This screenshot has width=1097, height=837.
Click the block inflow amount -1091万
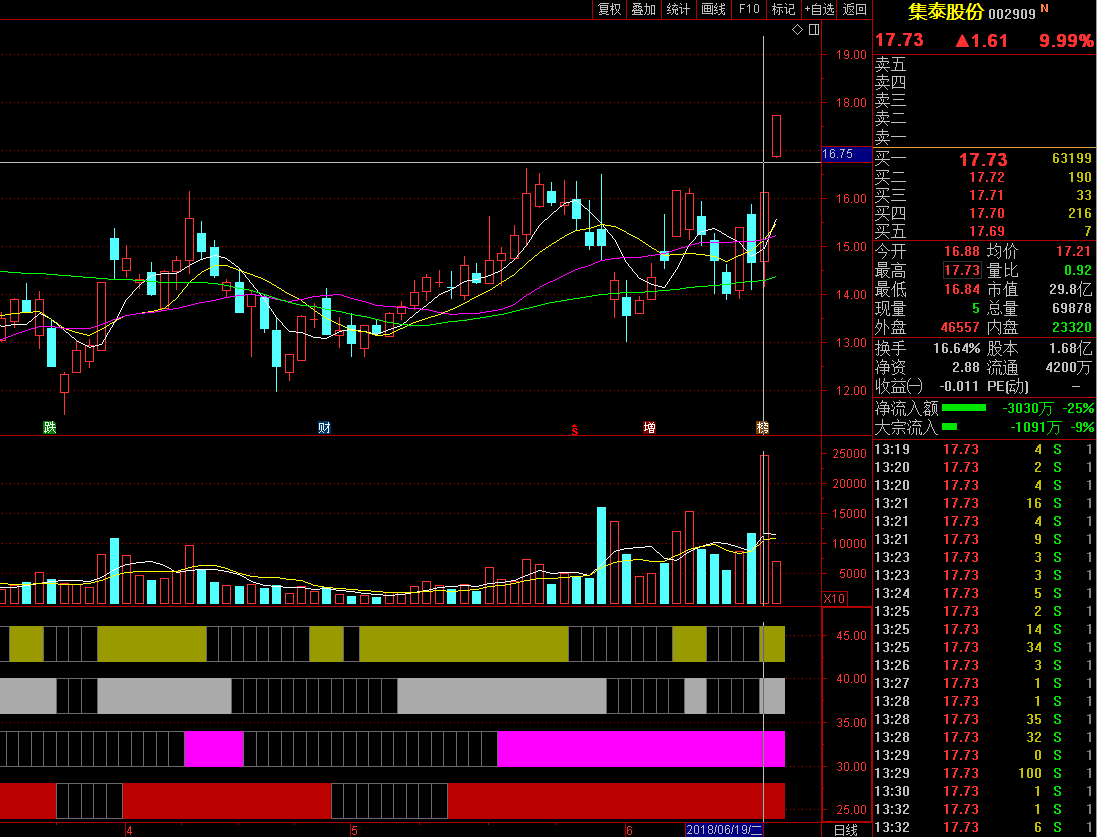tap(1035, 427)
